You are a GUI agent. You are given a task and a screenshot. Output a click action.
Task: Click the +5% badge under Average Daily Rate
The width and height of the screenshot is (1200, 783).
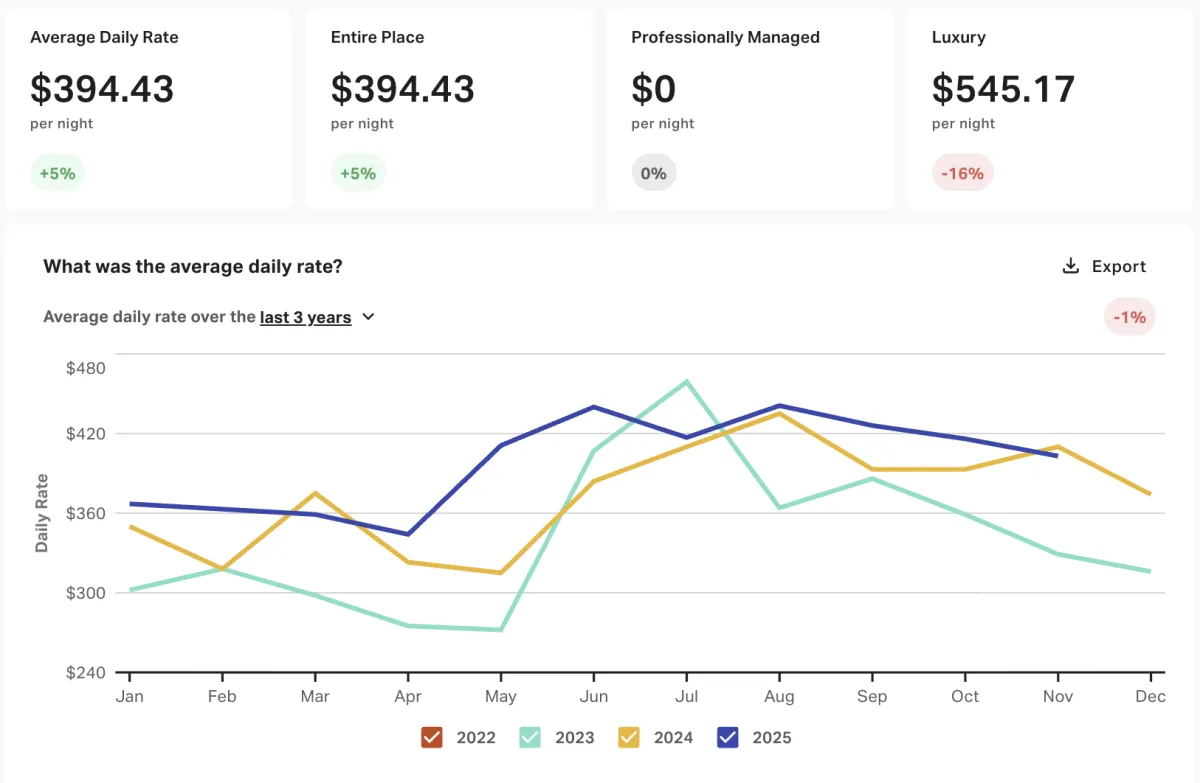click(x=58, y=173)
